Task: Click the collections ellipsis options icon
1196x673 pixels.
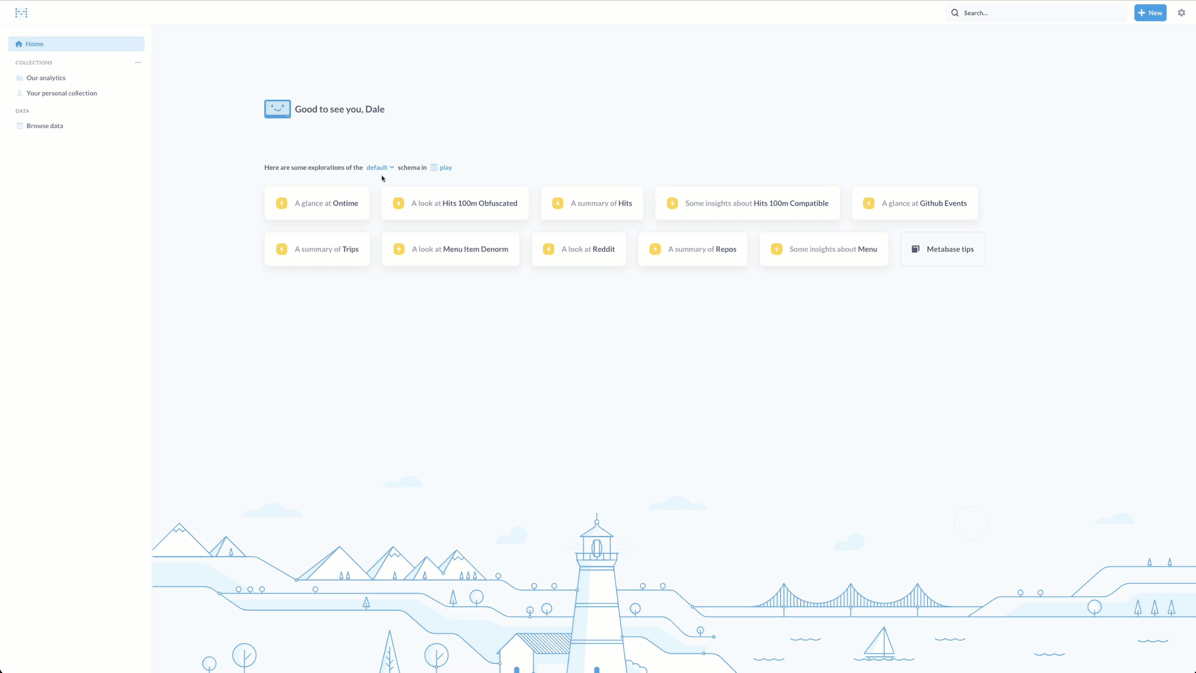Action: click(x=138, y=62)
